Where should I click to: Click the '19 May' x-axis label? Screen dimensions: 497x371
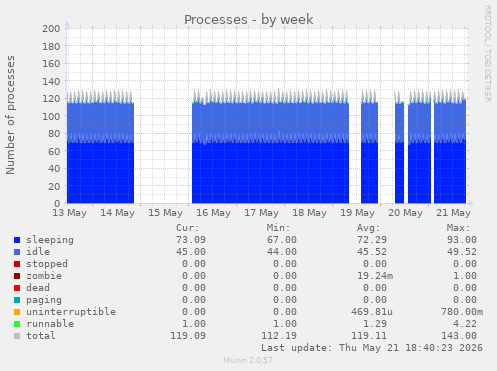(357, 213)
